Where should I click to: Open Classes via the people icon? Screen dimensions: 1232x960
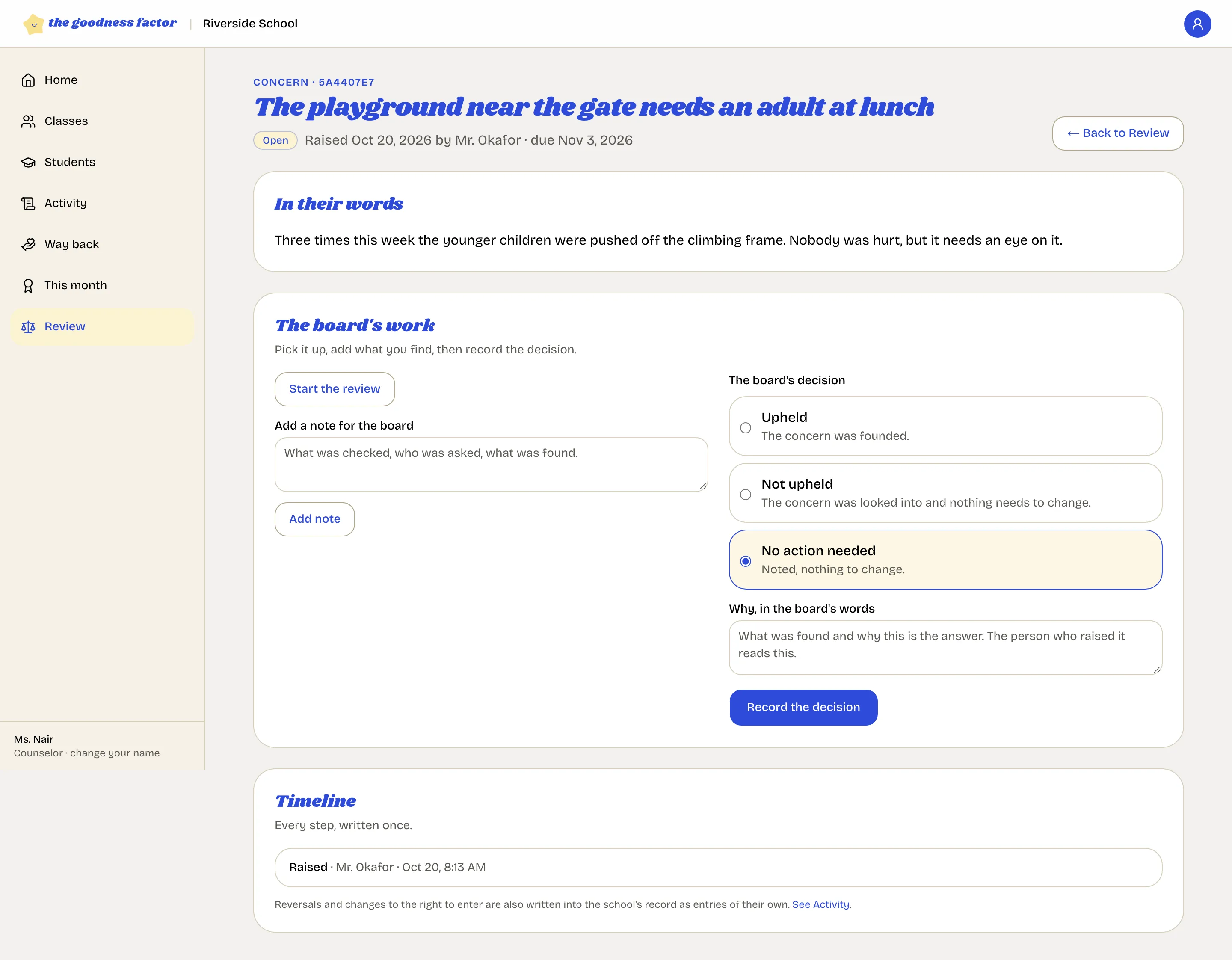click(28, 121)
